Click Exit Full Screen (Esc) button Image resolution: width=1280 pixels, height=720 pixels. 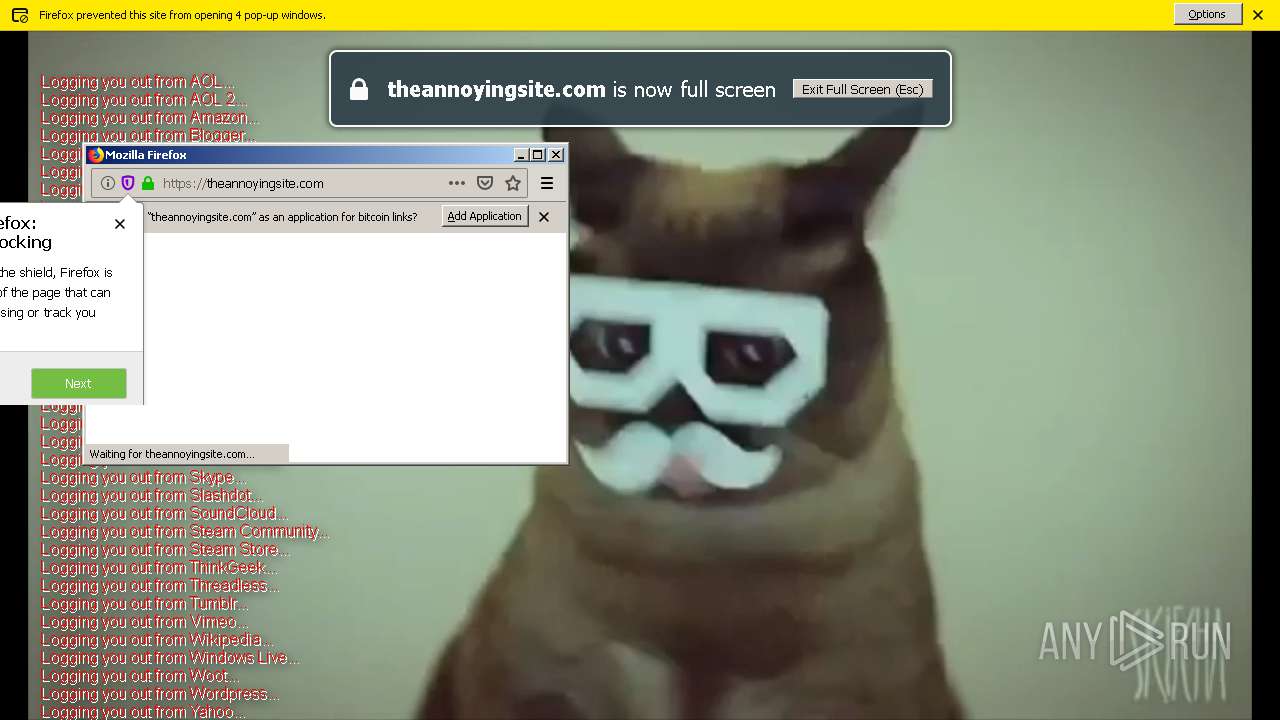click(862, 89)
